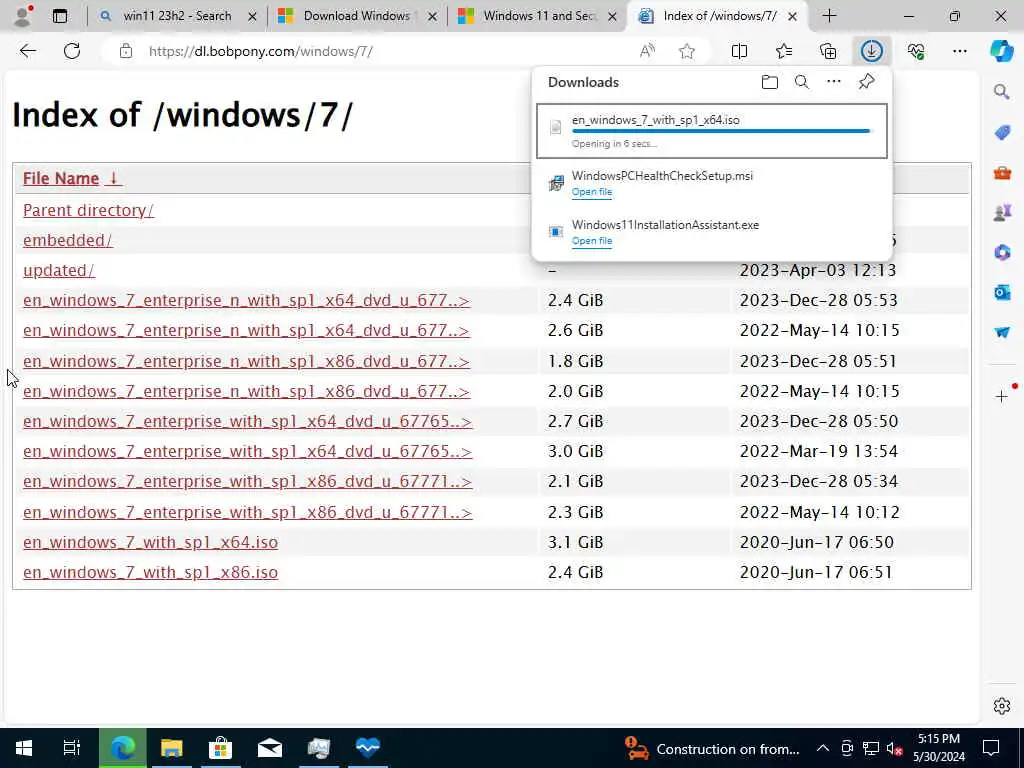Open Browser essentials heart icon
This screenshot has width=1024, height=768.
pyautogui.click(x=916, y=51)
